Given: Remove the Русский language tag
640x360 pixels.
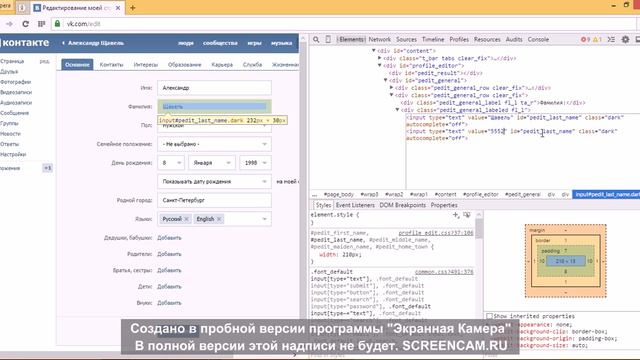Looking at the screenshot, I should click(187, 219).
